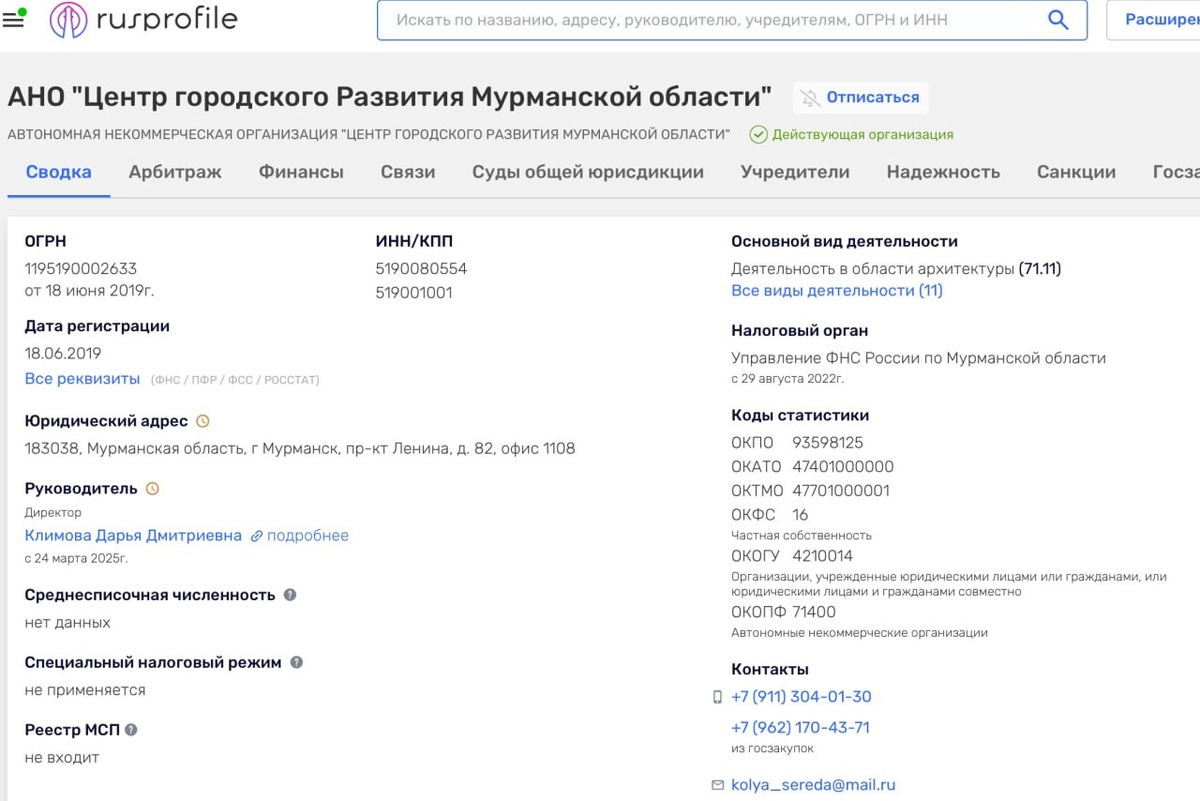Click KPP value 519001001
Viewport: 1200px width, 801px height.
pyautogui.click(x=414, y=293)
